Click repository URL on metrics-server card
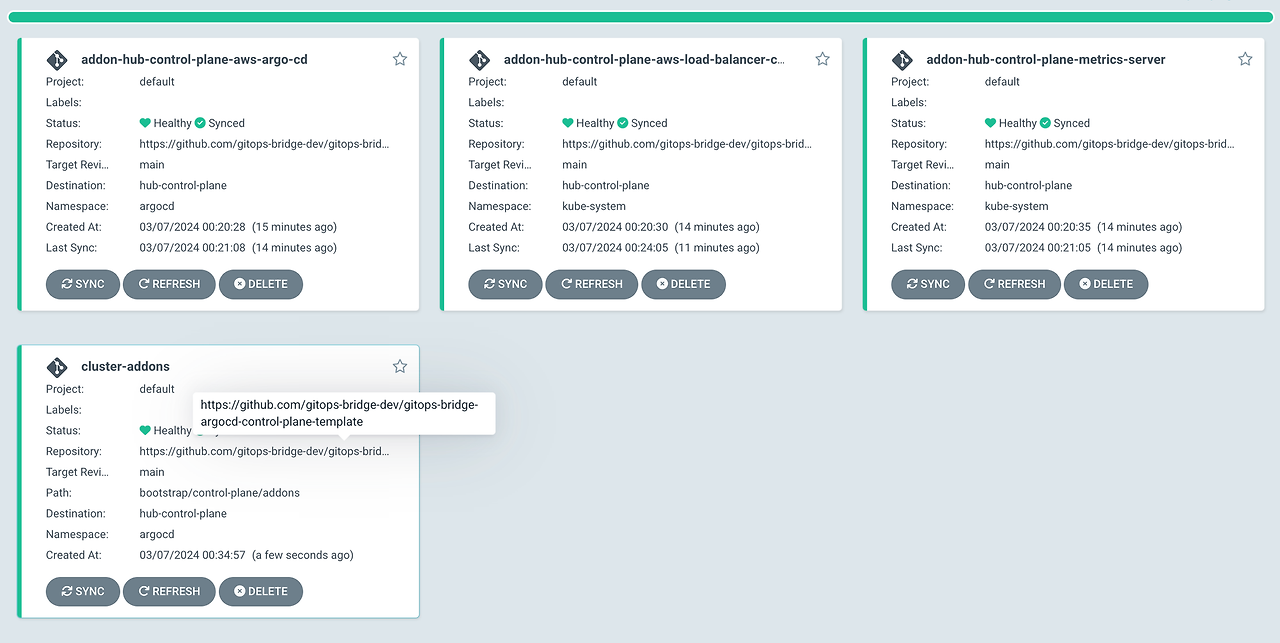This screenshot has height=643, width=1280. click(x=1110, y=144)
